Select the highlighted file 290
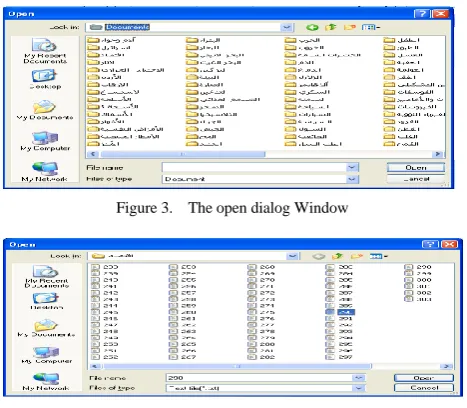Screen dimensions: 467x408 pyautogui.click(x=340, y=312)
